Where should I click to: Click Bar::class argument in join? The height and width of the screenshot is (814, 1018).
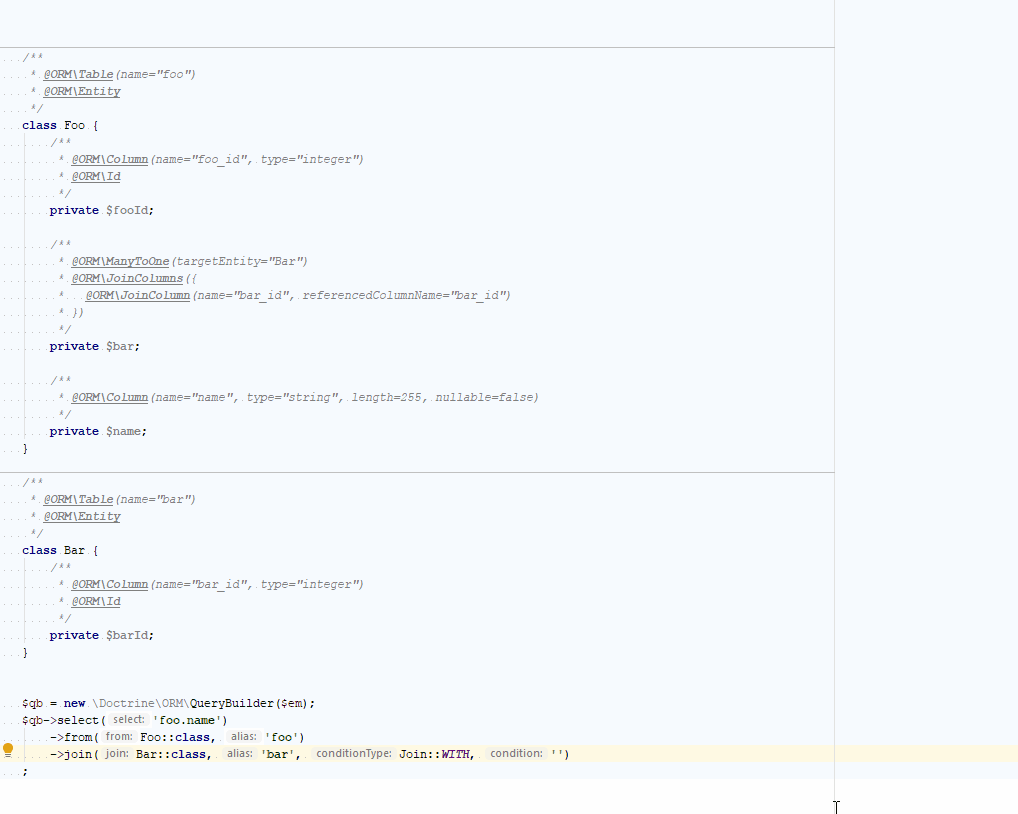click(x=171, y=754)
